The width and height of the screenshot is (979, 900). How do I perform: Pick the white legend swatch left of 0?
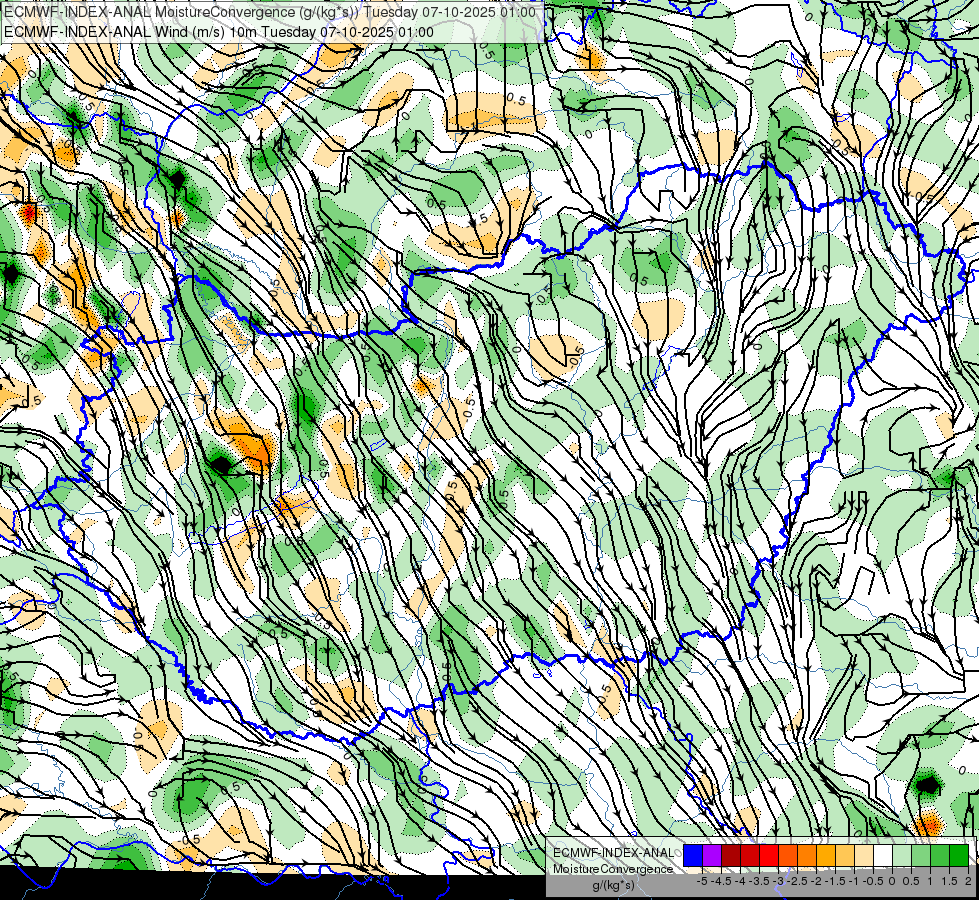point(883,855)
